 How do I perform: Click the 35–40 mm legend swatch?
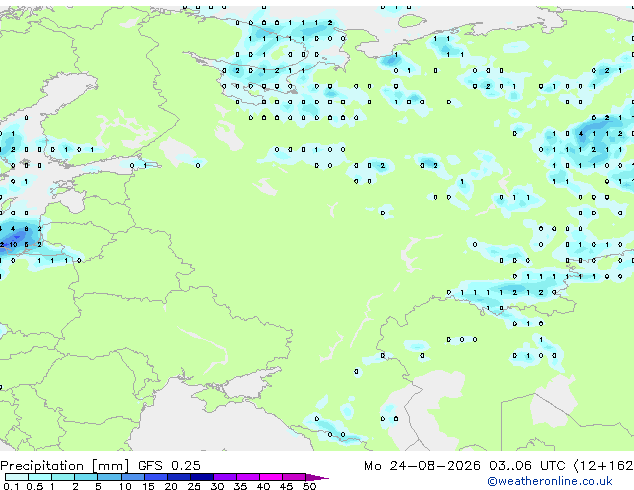click(x=247, y=477)
